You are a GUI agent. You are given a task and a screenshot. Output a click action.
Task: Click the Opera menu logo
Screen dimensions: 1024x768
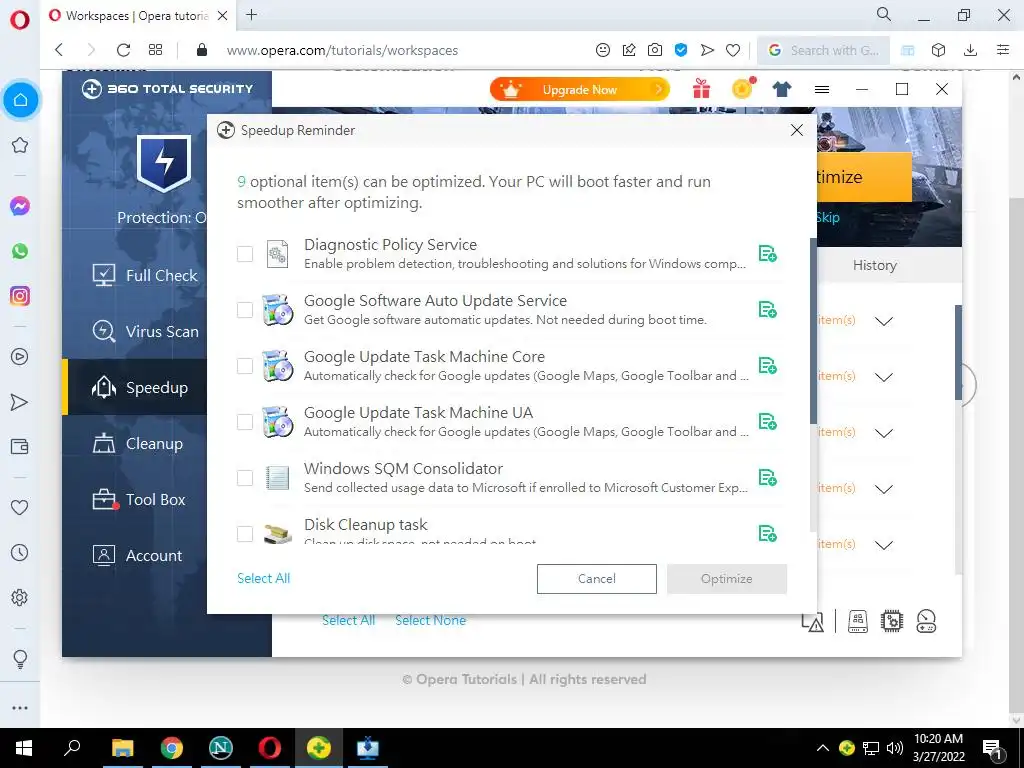20,20
